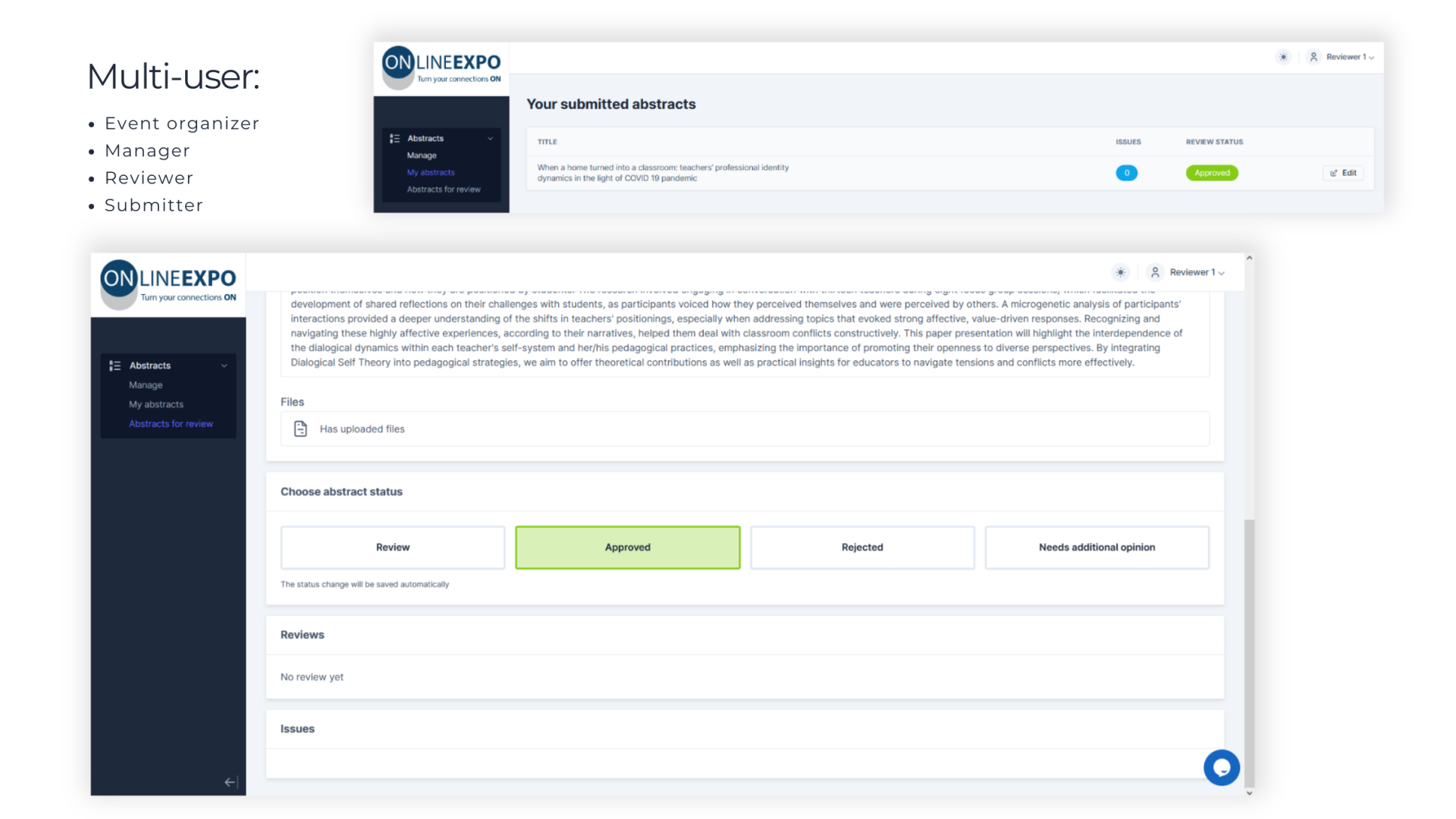The width and height of the screenshot is (1456, 819).
Task: Click the chat bubble icon bottom right
Action: click(1221, 767)
